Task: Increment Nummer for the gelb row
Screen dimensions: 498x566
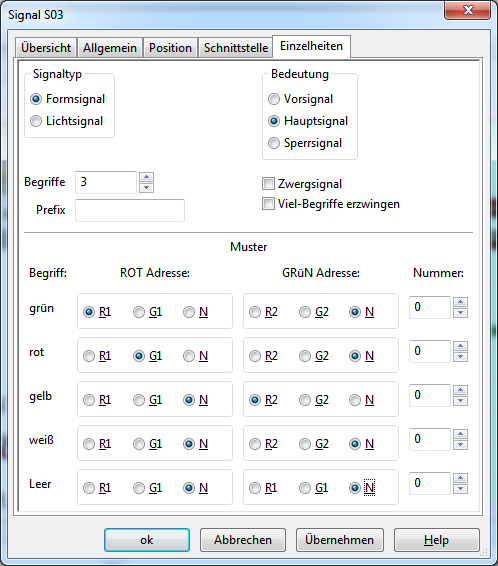Action: click(460, 390)
